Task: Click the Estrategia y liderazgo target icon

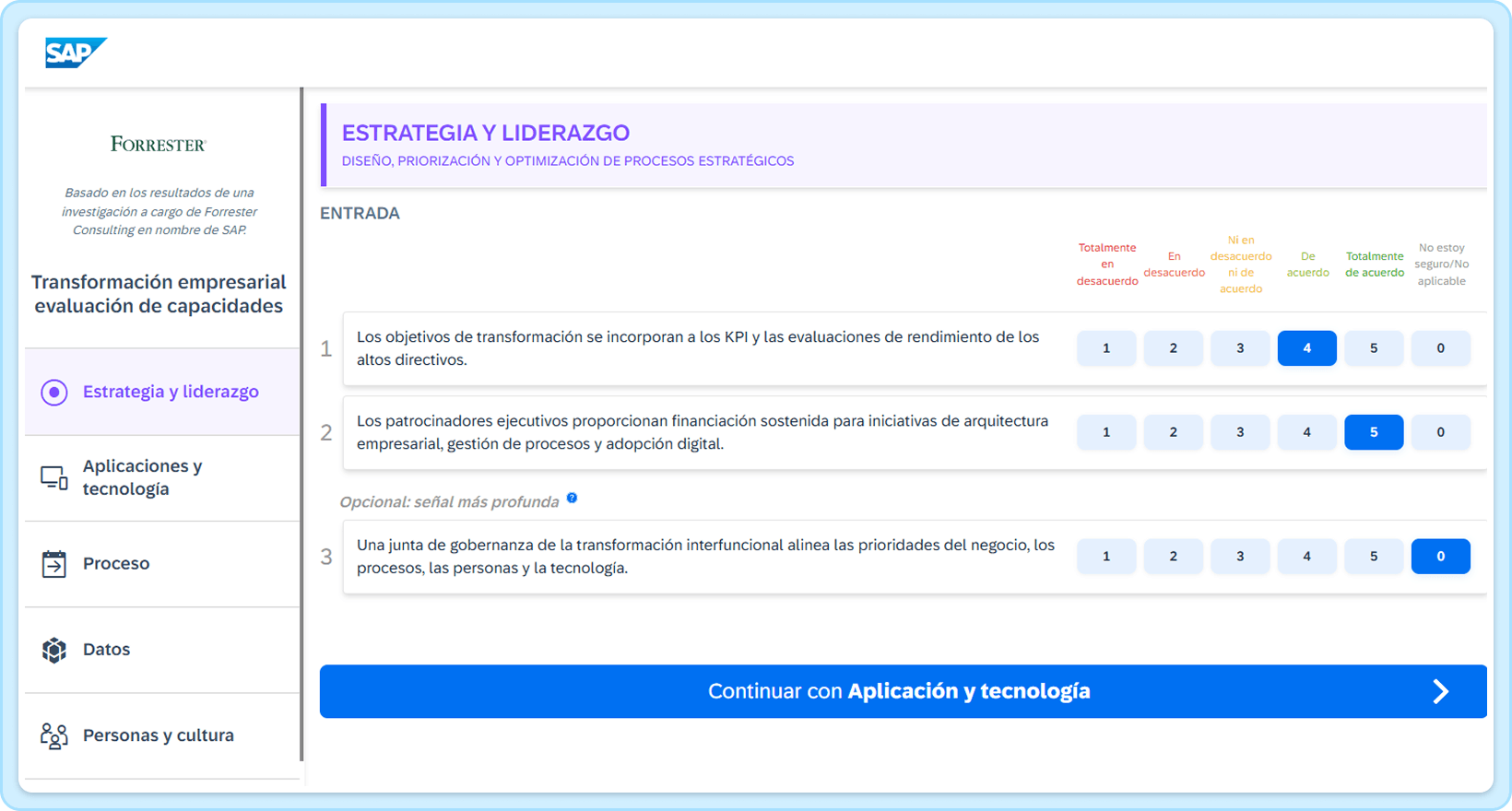Action: pos(54,392)
